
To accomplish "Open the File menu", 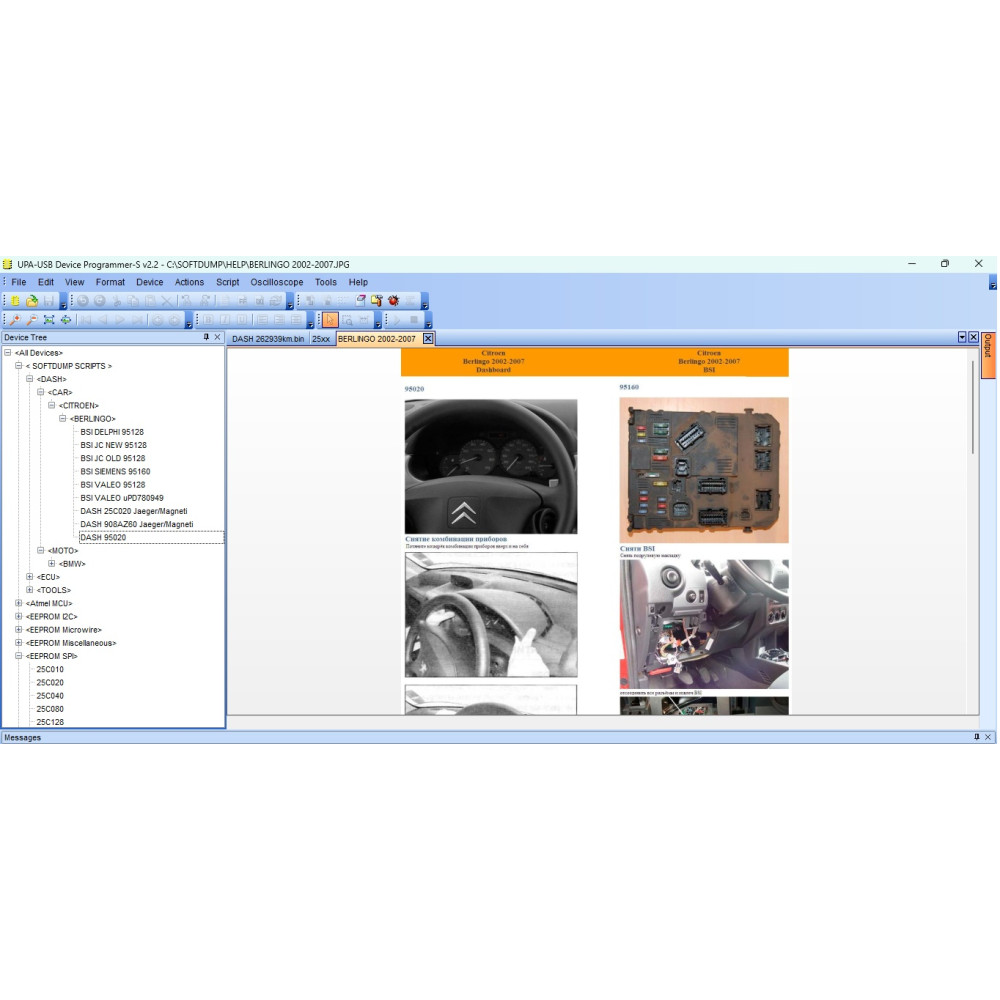I will (18, 282).
